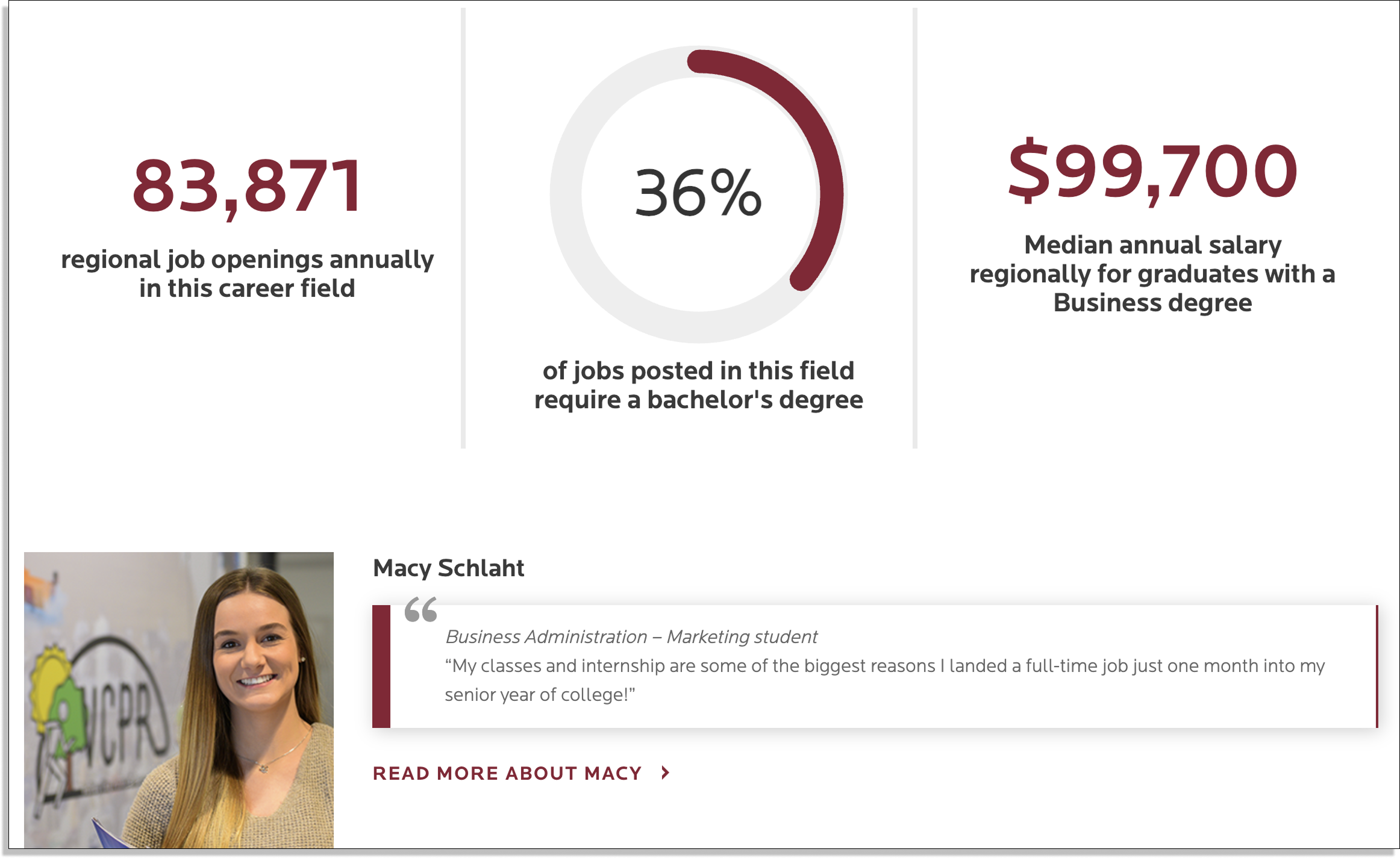Click the divider between percent and salary stats

pyautogui.click(x=914, y=228)
